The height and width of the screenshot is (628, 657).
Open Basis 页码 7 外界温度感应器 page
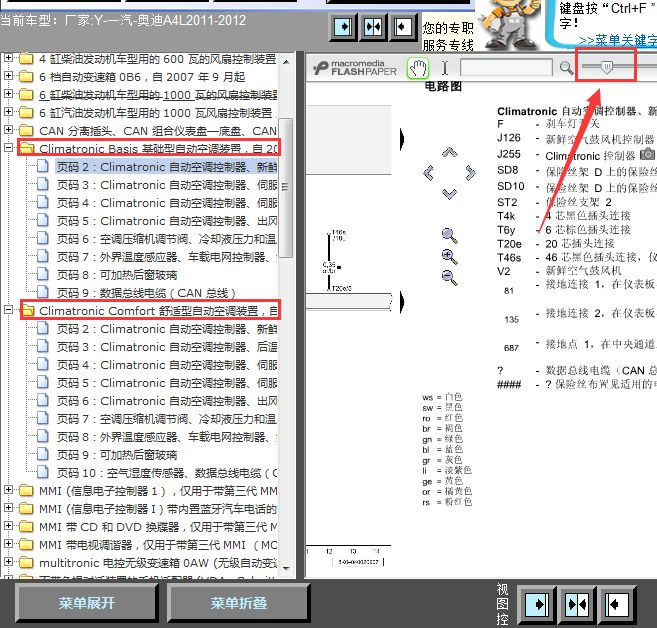[167, 257]
